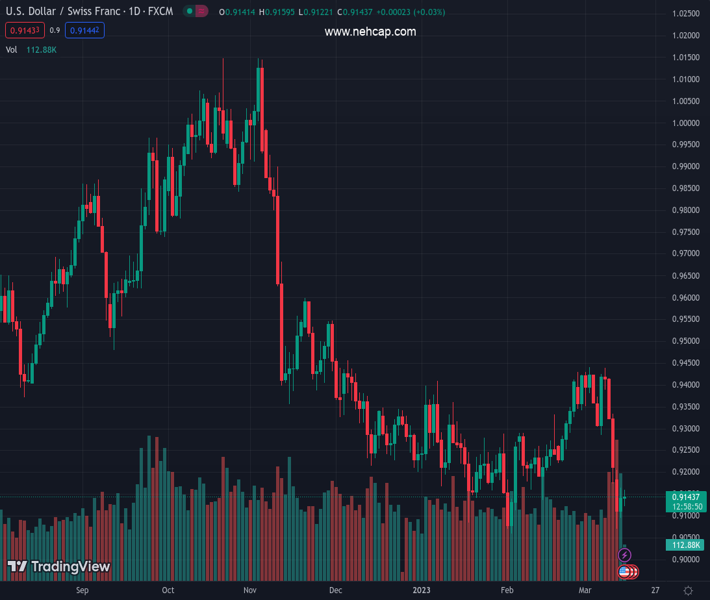Click the purple lightning event marker
The image size is (710, 600).
pyautogui.click(x=625, y=555)
